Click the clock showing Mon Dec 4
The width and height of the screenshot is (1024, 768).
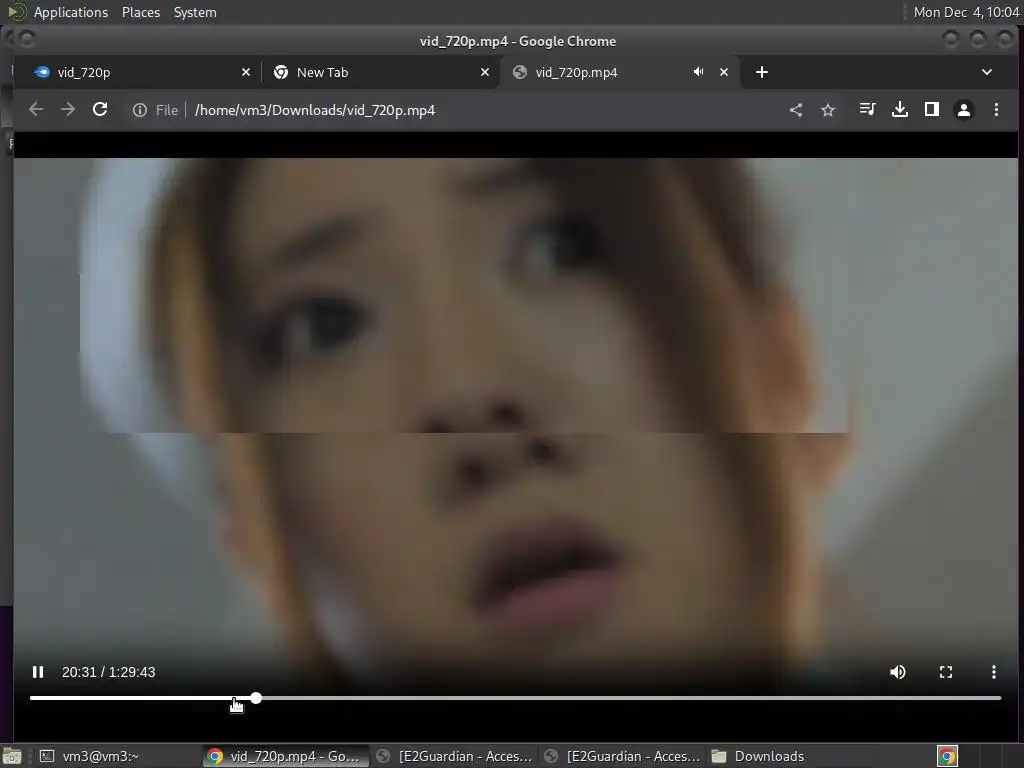point(966,12)
